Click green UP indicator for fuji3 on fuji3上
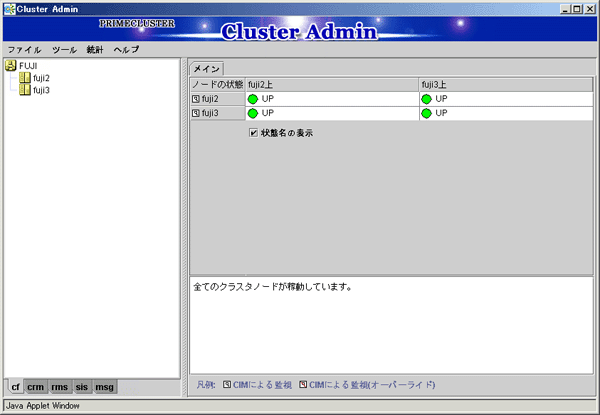 coord(426,113)
